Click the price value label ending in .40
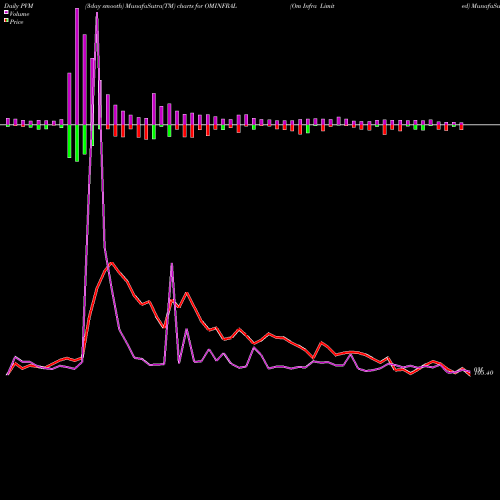The image size is (500, 500). pyautogui.click(x=483, y=373)
